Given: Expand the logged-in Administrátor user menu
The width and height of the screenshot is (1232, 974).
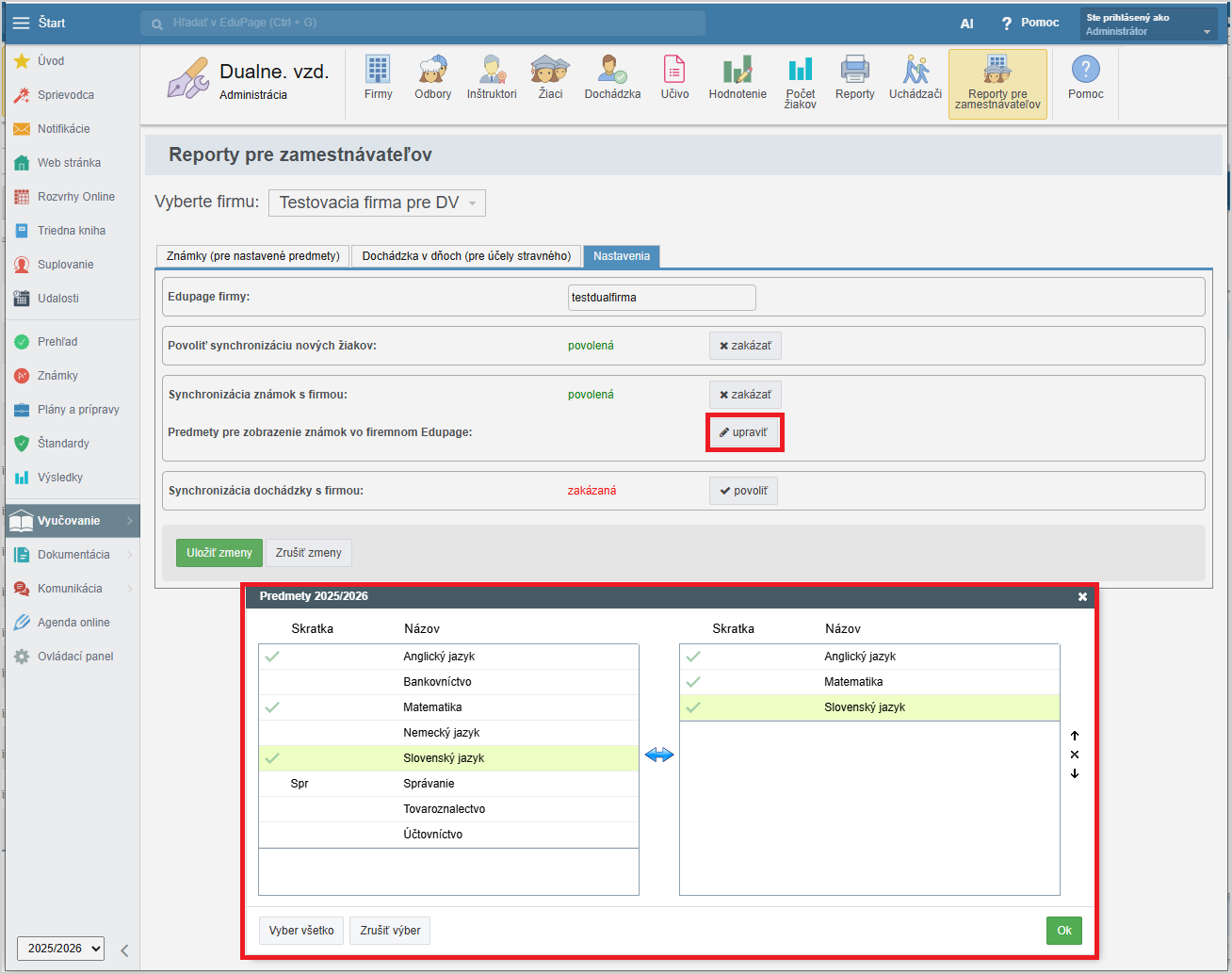Looking at the screenshot, I should click(1148, 24).
